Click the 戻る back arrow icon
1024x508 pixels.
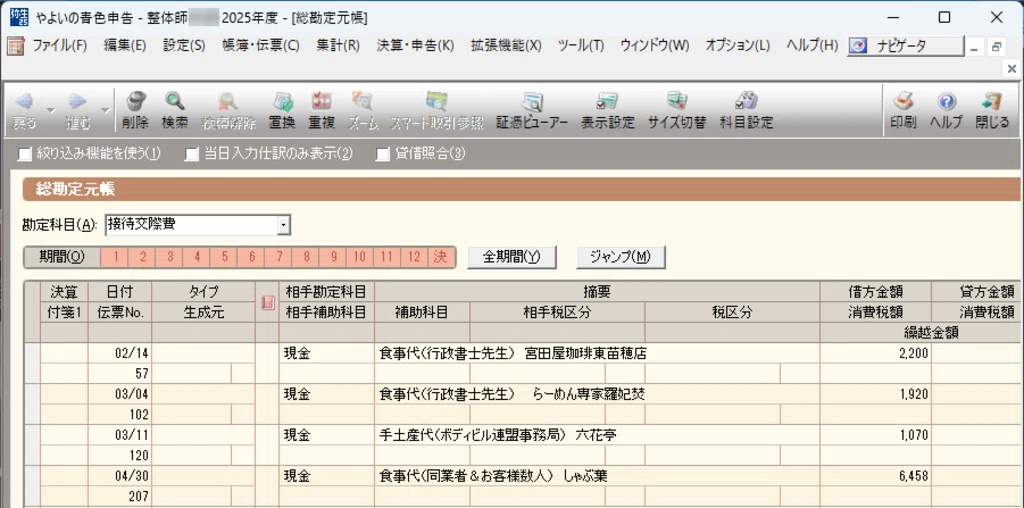pos(25,101)
